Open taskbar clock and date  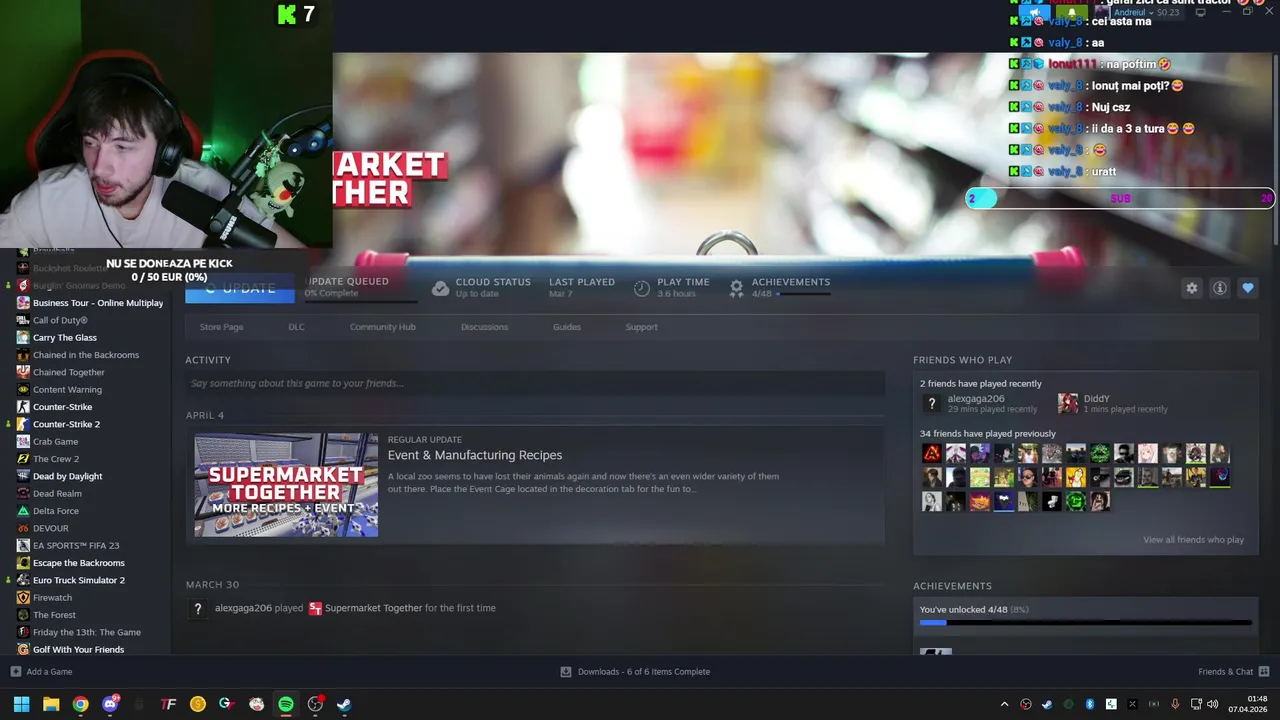click(1249, 704)
